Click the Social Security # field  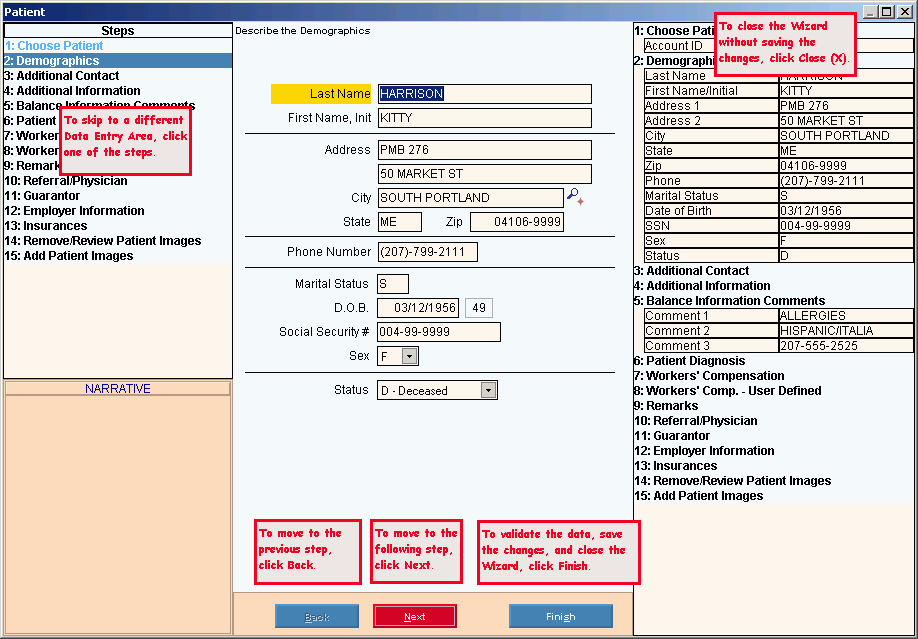(x=439, y=332)
